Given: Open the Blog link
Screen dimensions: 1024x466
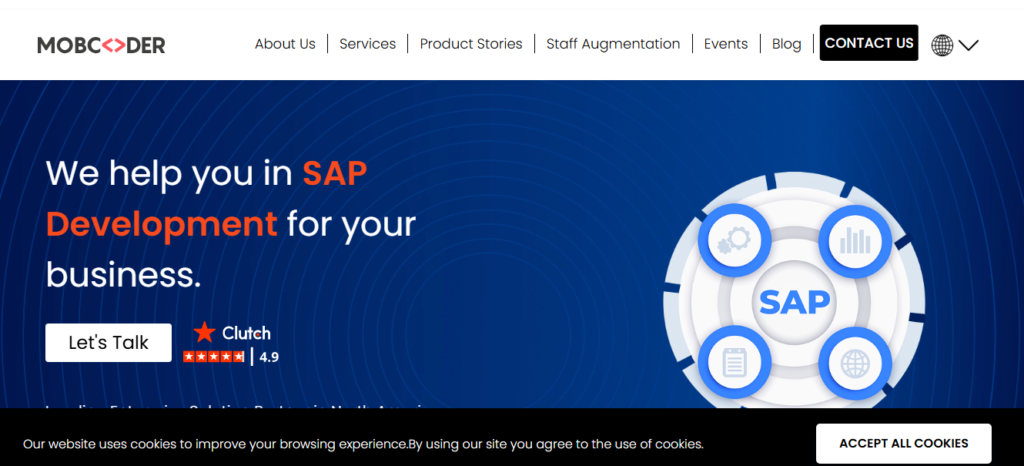Looking at the screenshot, I should [786, 44].
